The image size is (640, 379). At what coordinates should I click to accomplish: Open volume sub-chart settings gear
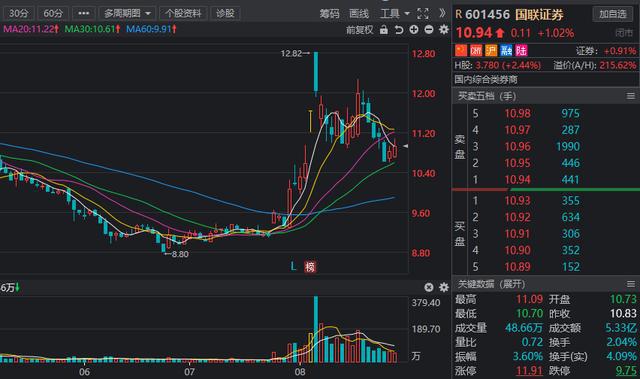click(x=444, y=288)
